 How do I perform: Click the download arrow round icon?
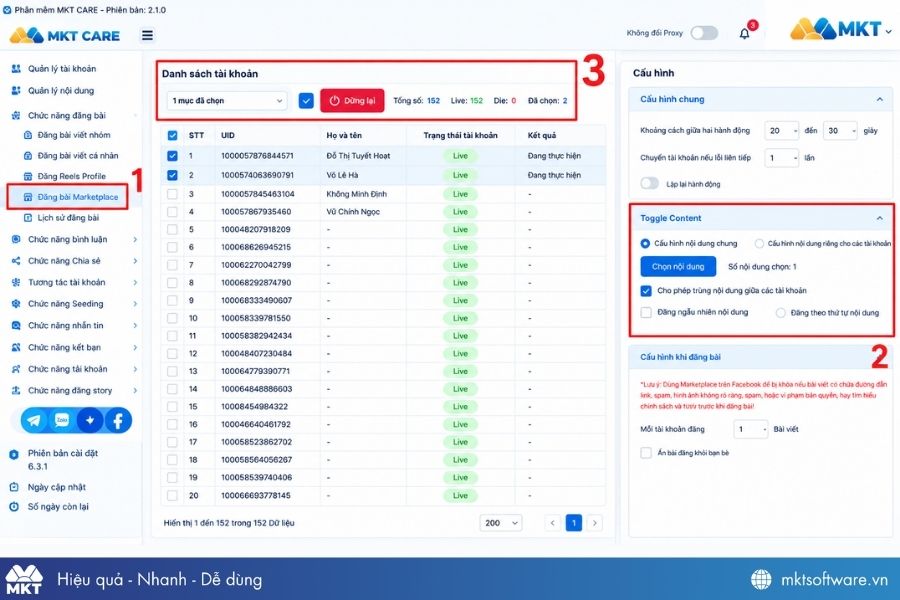[90, 420]
